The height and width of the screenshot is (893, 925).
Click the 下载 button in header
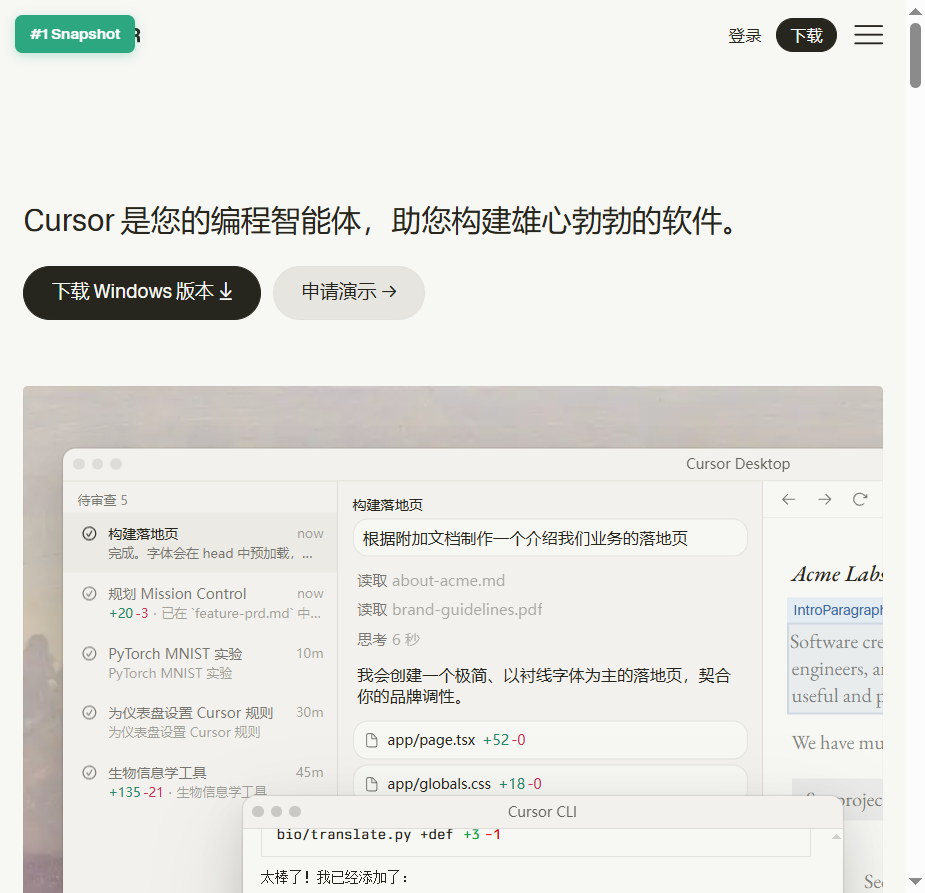(x=806, y=35)
